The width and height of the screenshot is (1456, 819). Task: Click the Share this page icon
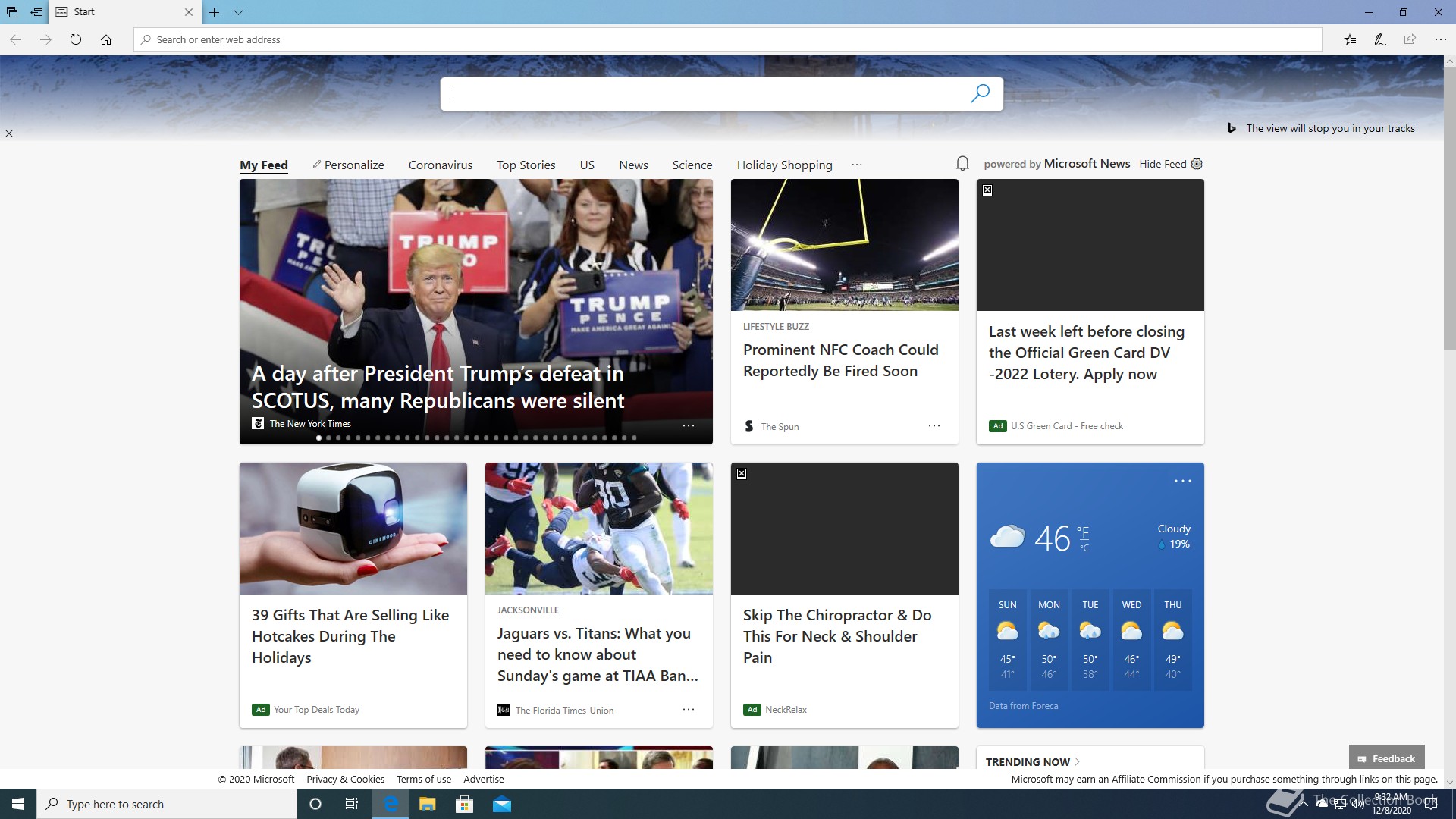coord(1410,39)
